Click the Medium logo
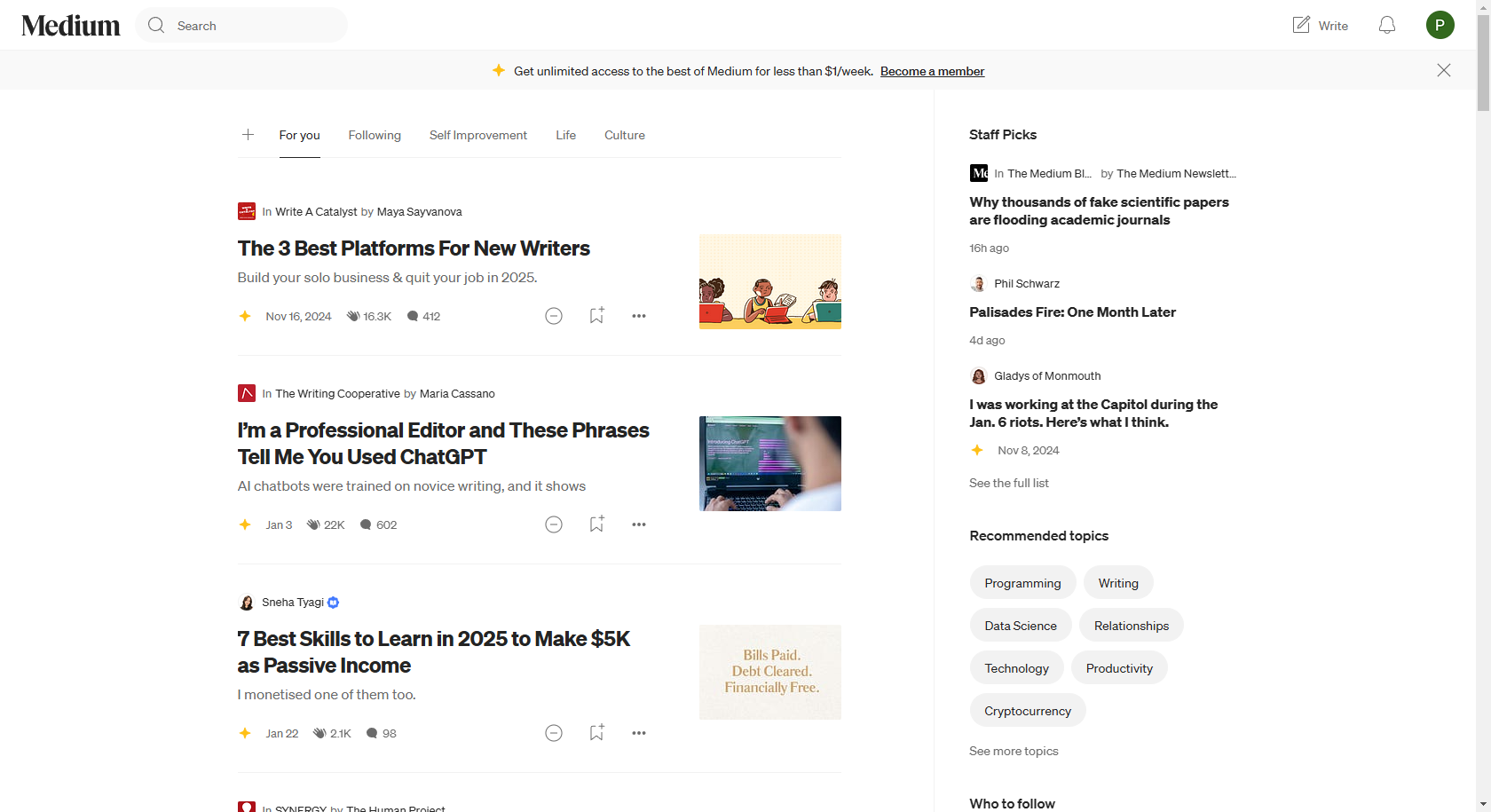The image size is (1491, 812). click(70, 25)
